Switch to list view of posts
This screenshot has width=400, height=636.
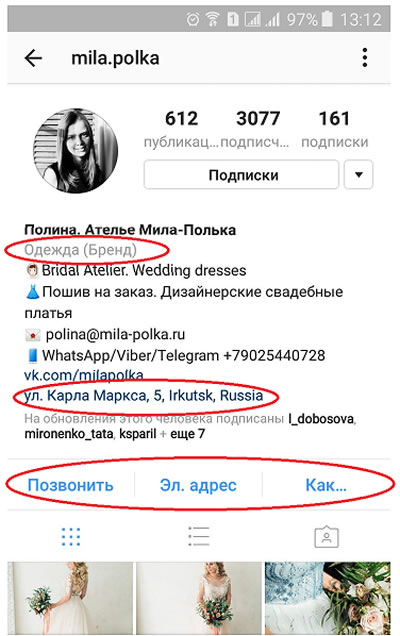[199, 536]
